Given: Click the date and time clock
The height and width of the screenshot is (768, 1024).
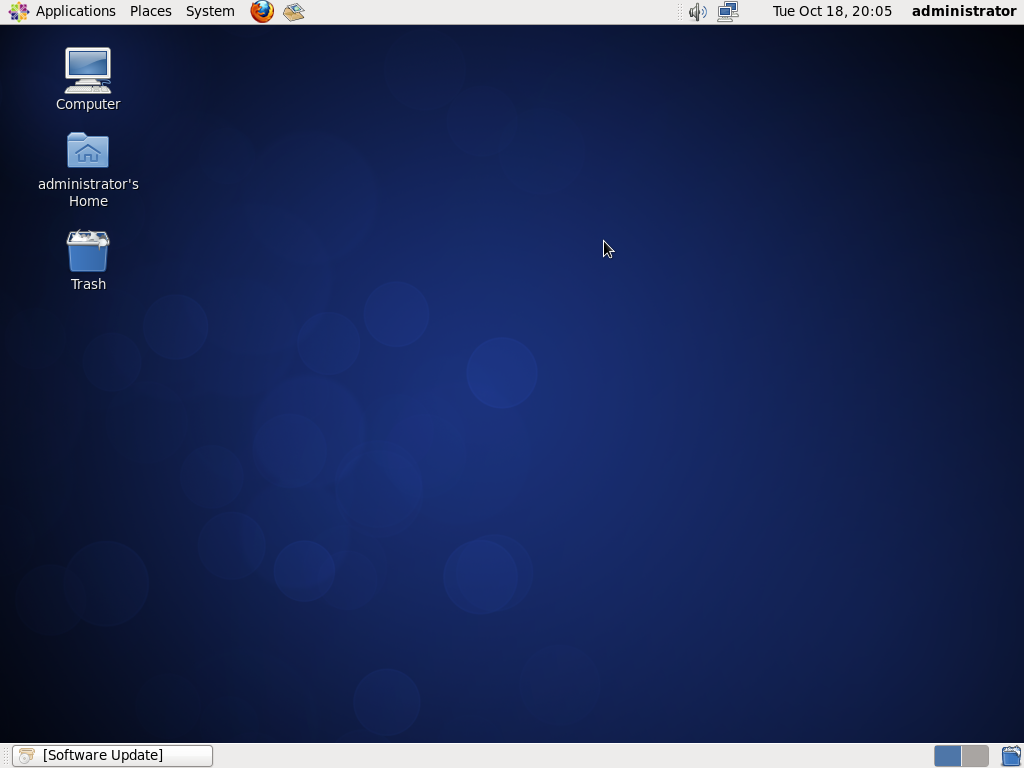Looking at the screenshot, I should [x=832, y=11].
